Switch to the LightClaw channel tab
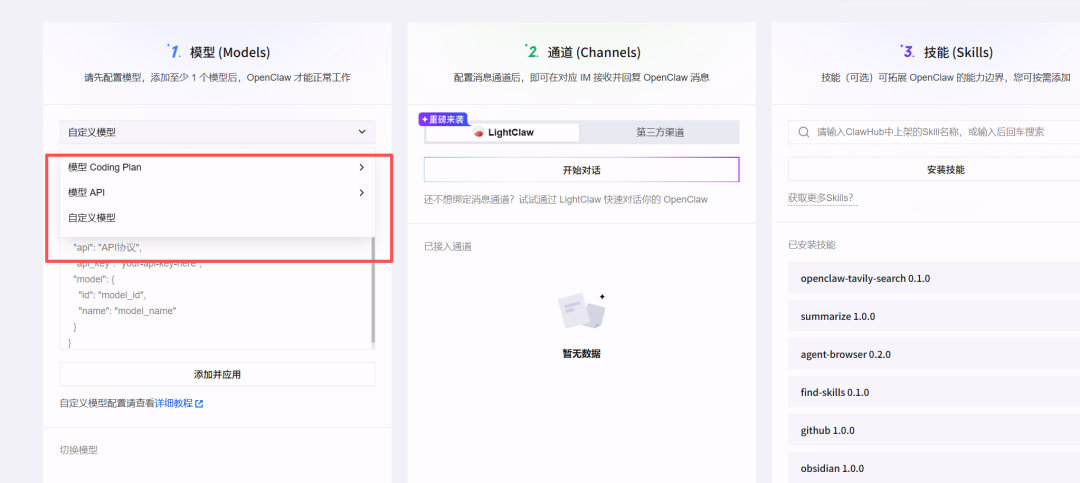 [503, 132]
